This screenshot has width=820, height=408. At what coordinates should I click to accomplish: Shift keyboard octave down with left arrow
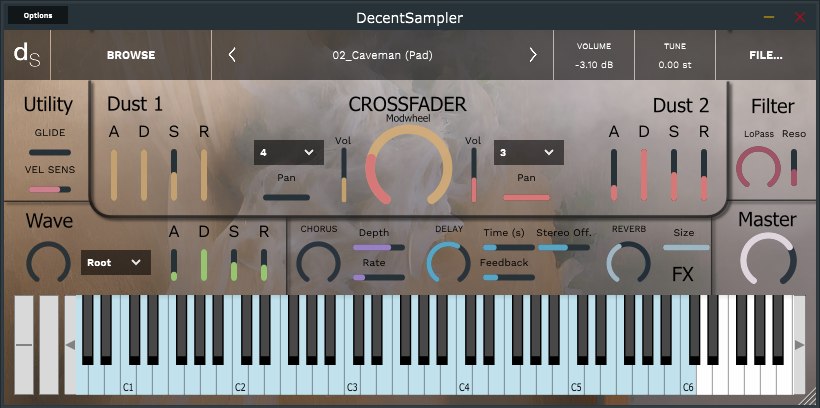click(x=70, y=345)
